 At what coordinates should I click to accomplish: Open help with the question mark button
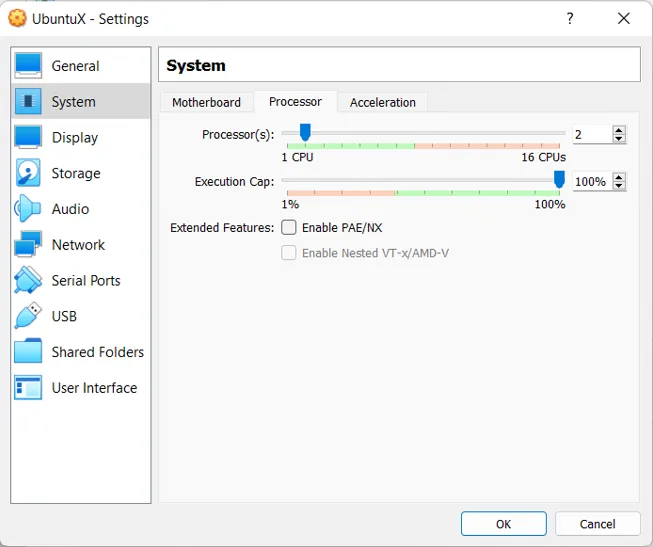point(570,18)
